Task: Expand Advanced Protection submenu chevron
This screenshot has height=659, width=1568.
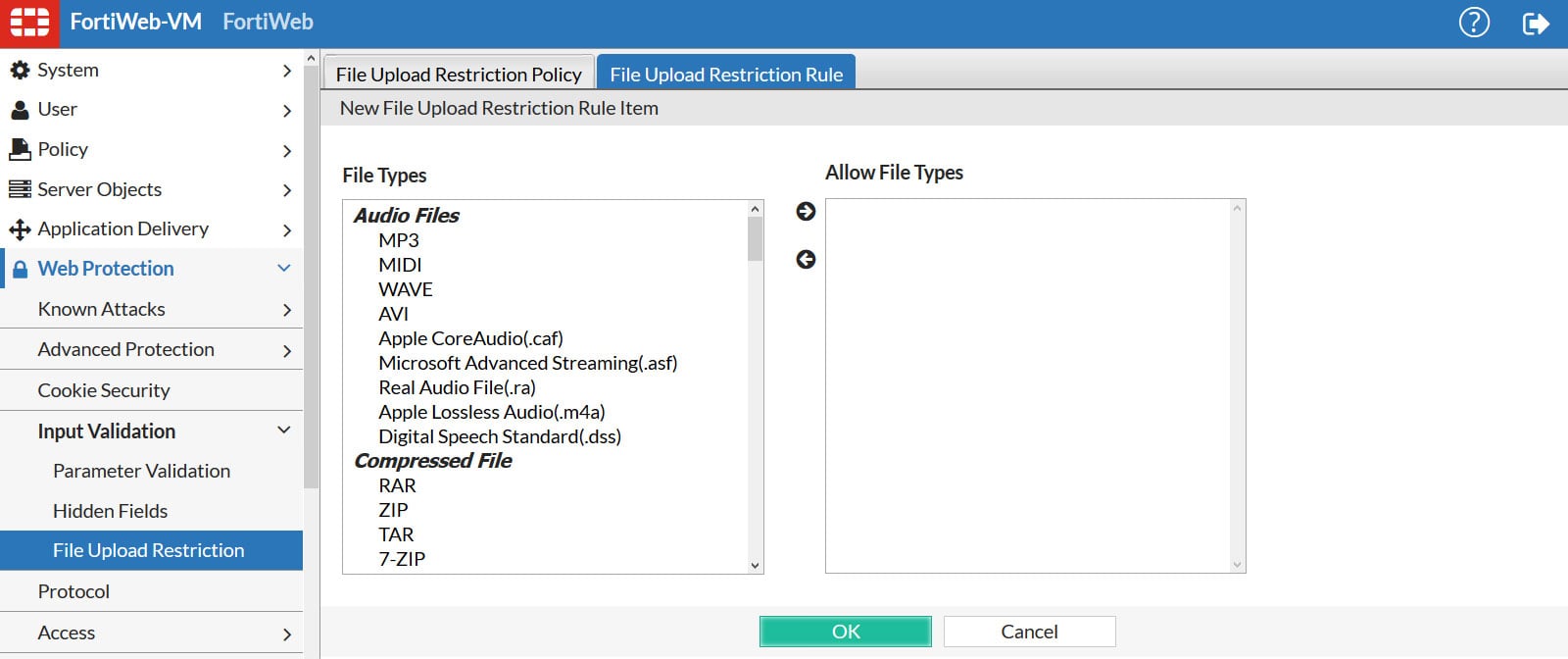Action: pyautogui.click(x=286, y=351)
